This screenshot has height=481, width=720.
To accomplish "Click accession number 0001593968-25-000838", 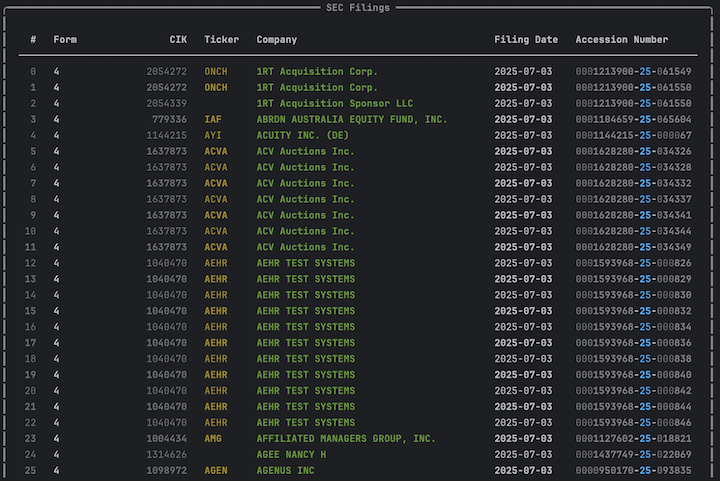I will (633, 358).
